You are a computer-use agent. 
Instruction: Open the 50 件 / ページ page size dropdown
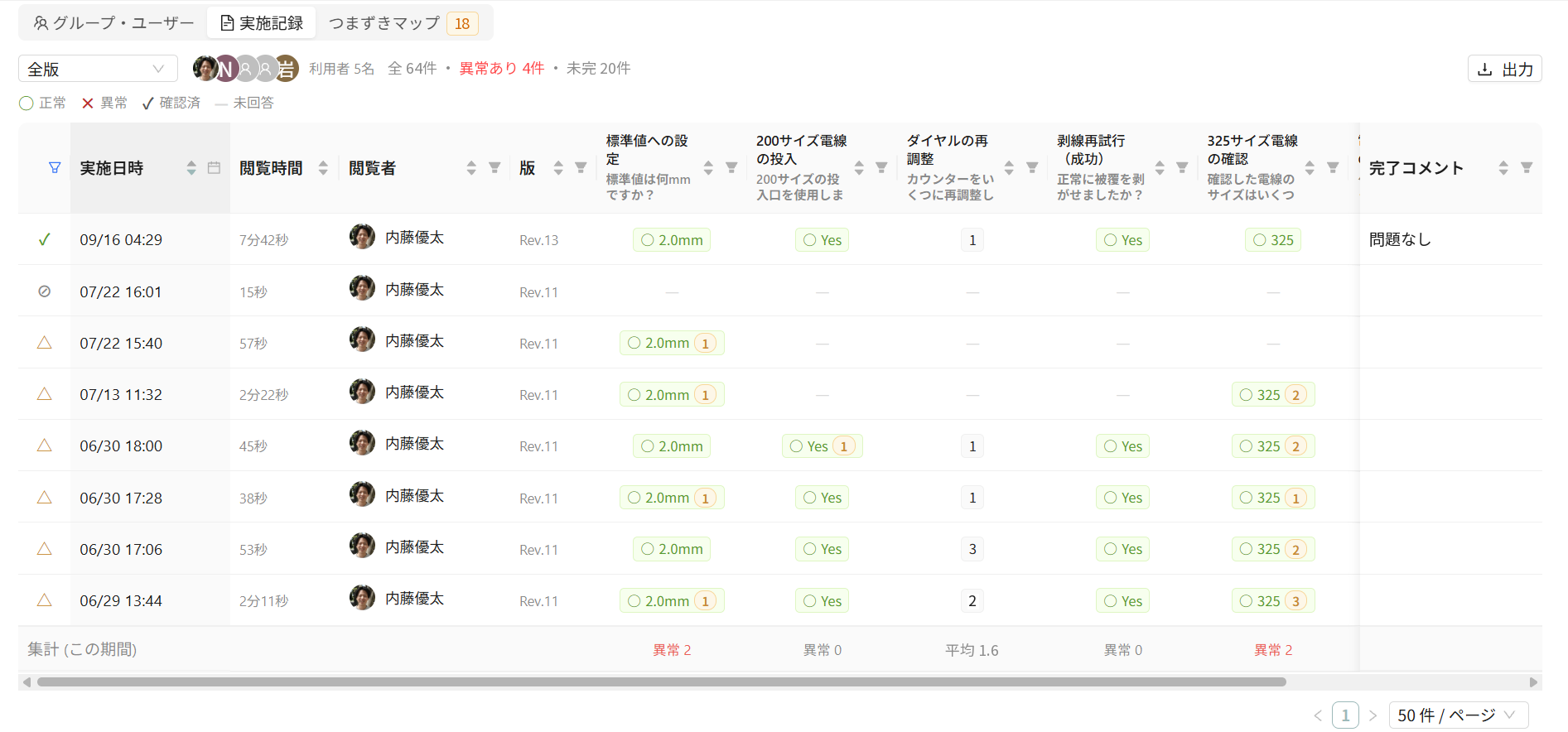tap(1459, 715)
